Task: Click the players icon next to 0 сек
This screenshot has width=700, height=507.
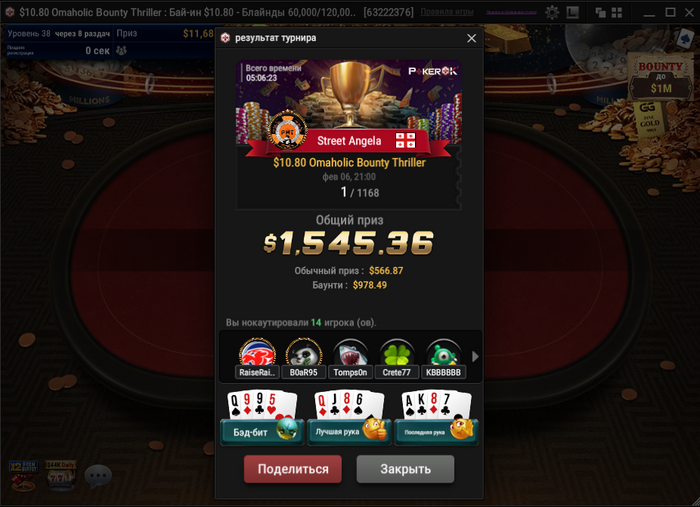Action: pyautogui.click(x=121, y=50)
